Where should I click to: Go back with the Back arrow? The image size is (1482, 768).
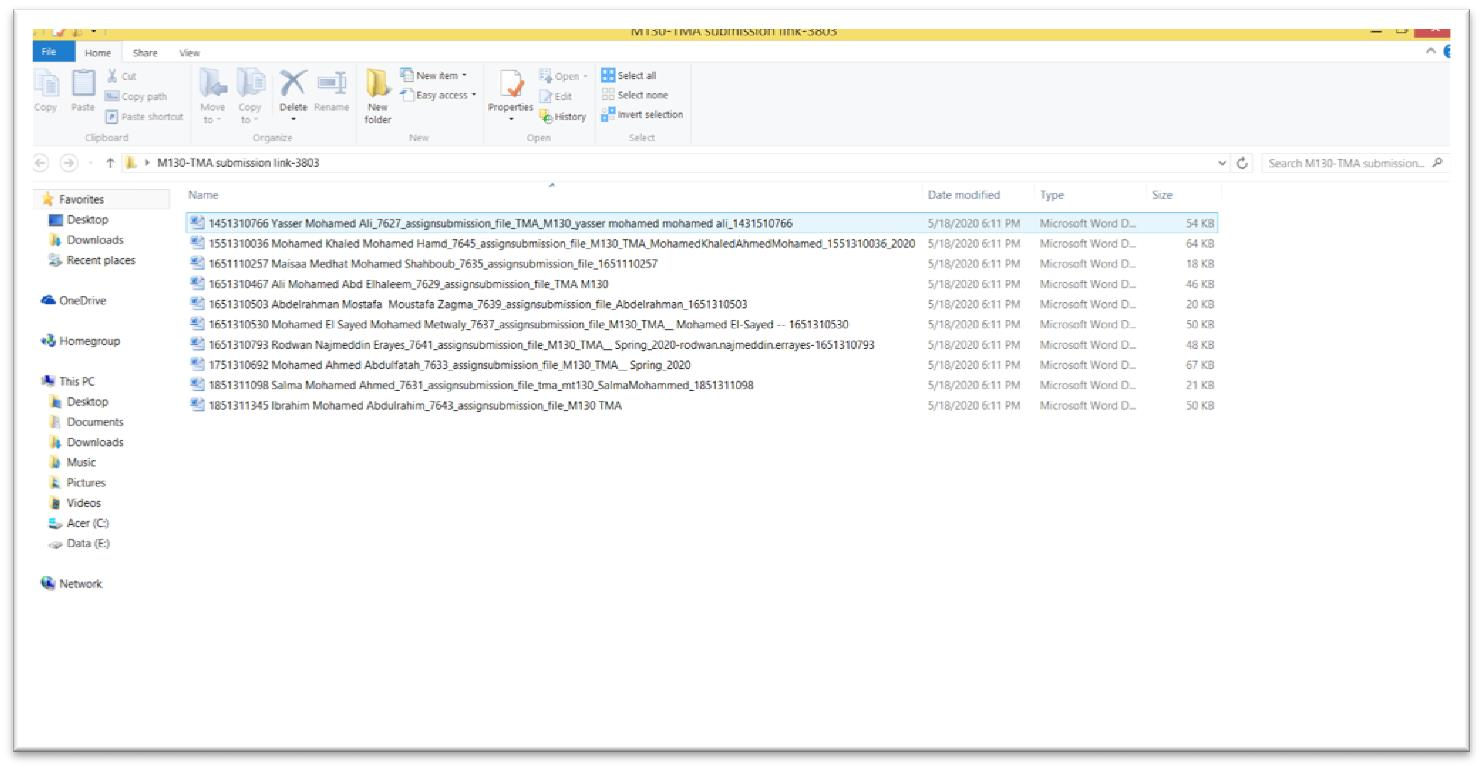tap(41, 162)
